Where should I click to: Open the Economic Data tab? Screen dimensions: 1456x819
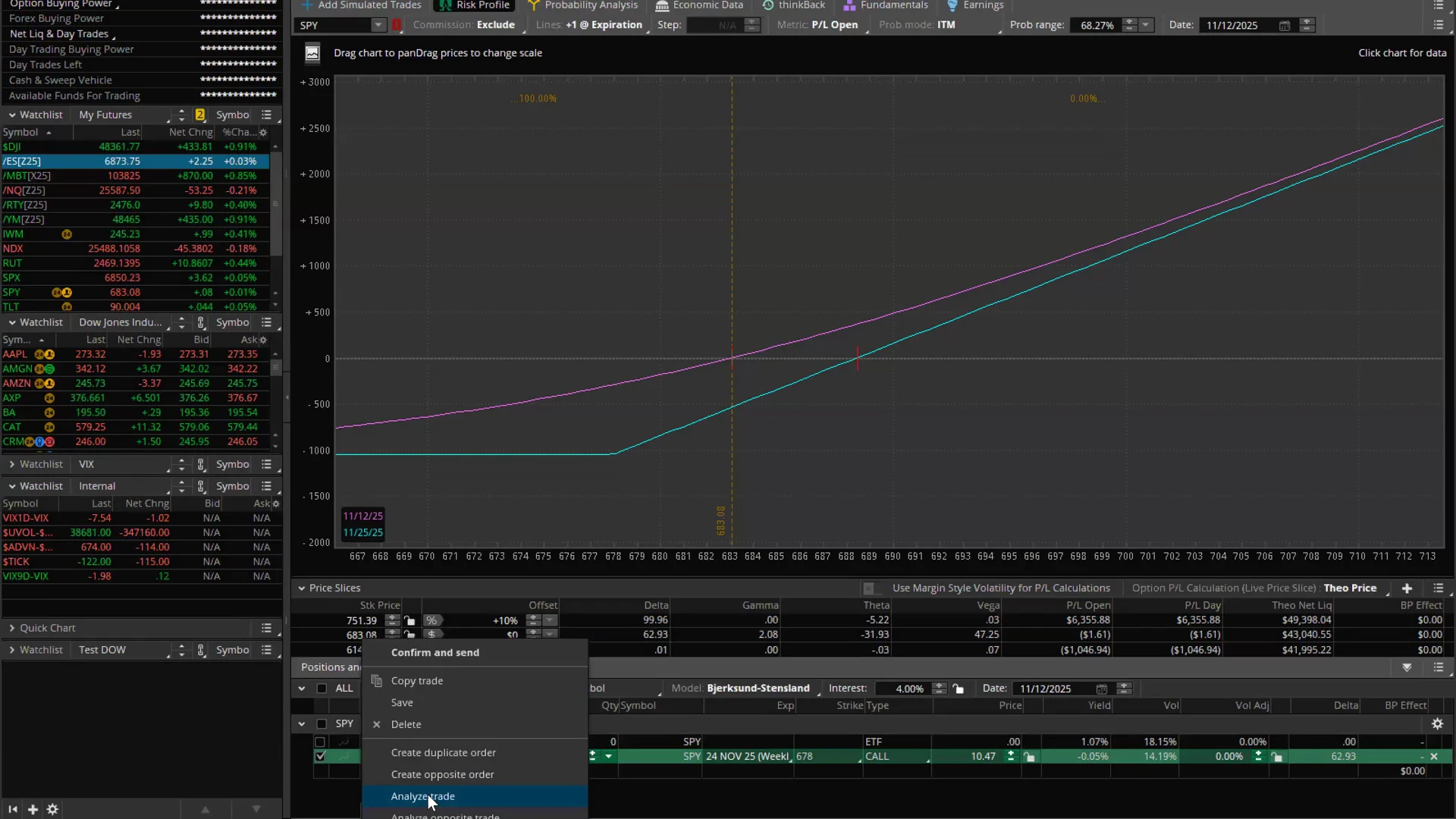point(699,5)
